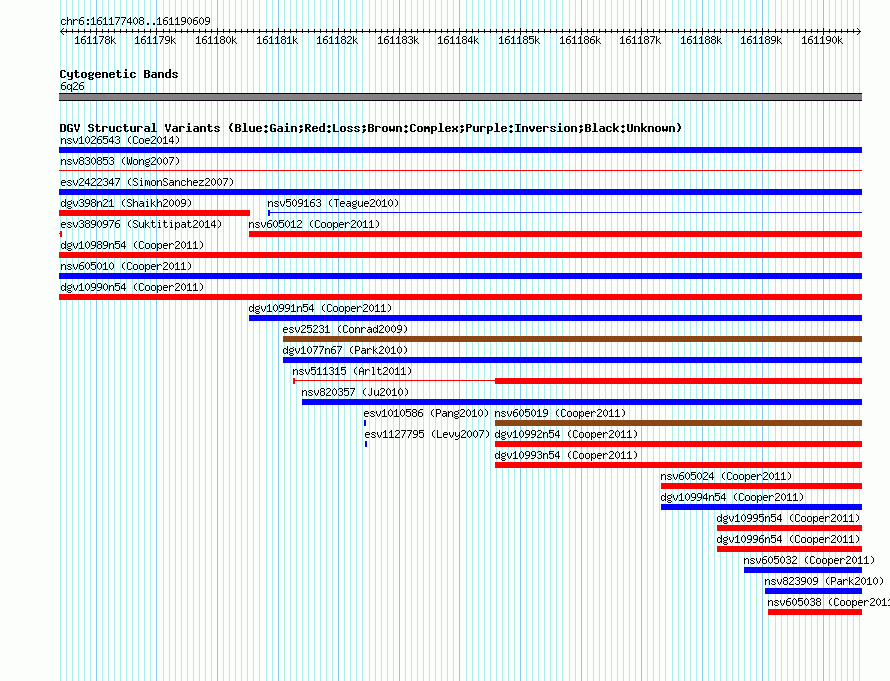Open variant label dgv10989n54 (Cooper2011)
890x681 pixels.
132,245
